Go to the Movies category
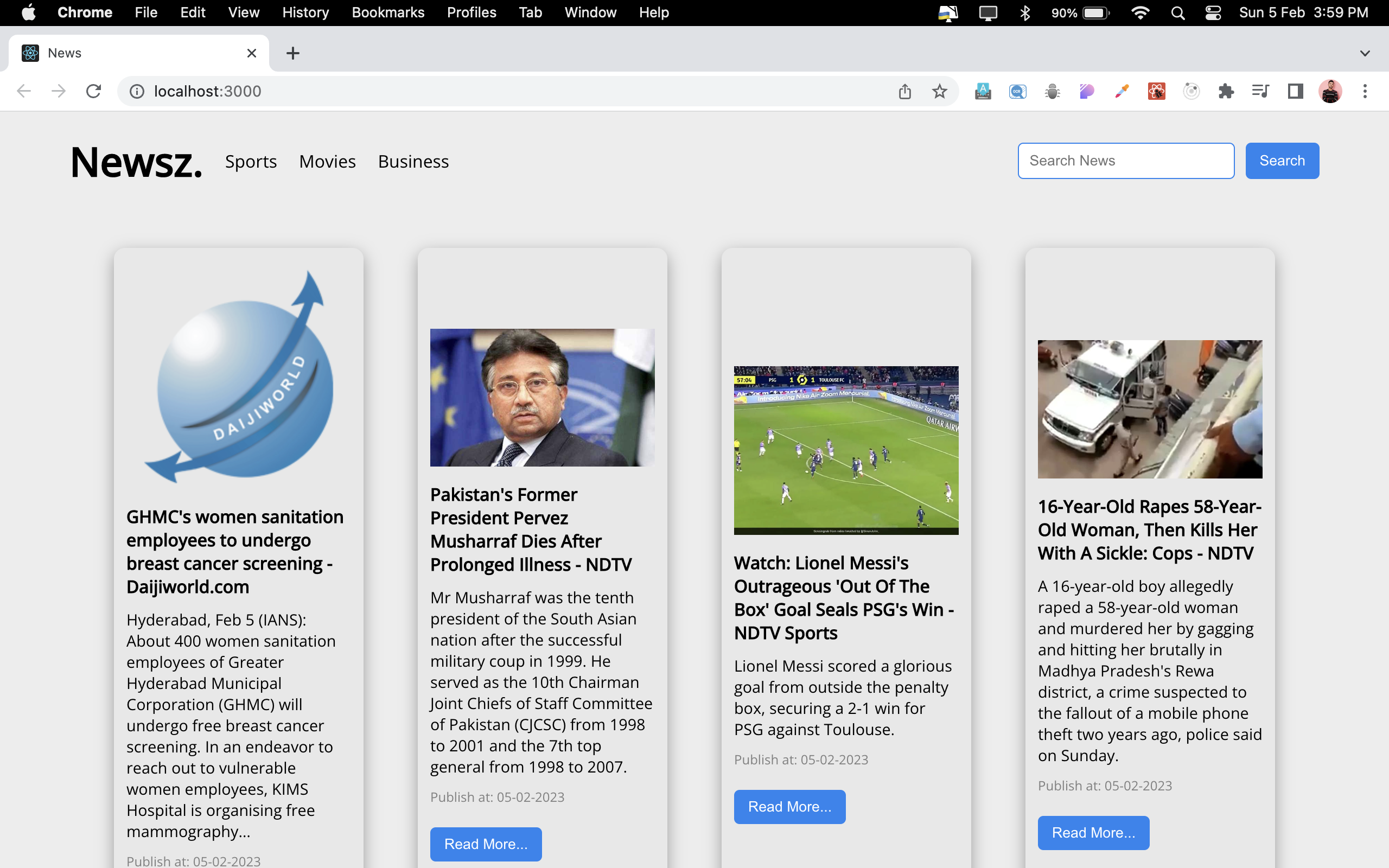The image size is (1389, 868). pyautogui.click(x=327, y=162)
